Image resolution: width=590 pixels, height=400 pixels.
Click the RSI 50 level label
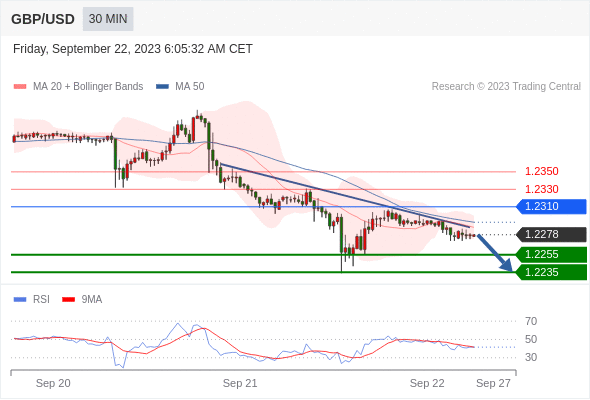531,339
